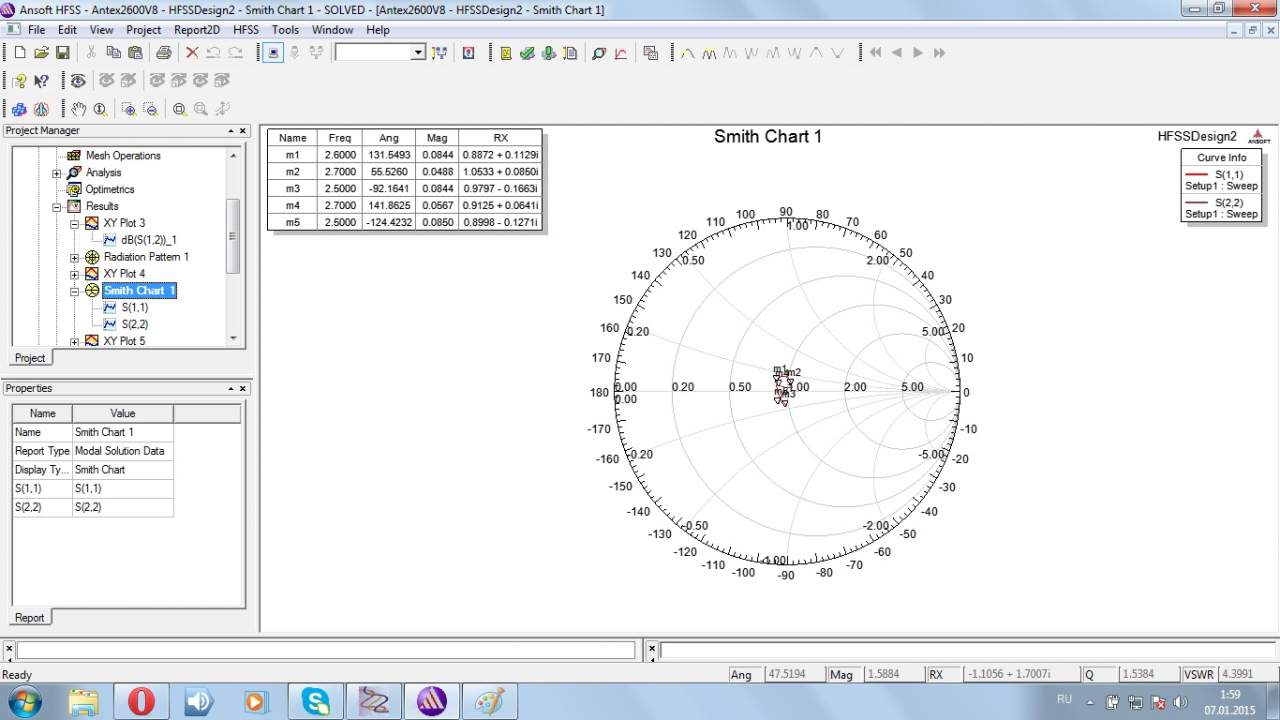Open the toolbar combo box dropdown
This screenshot has height=720, width=1280.
(418, 53)
